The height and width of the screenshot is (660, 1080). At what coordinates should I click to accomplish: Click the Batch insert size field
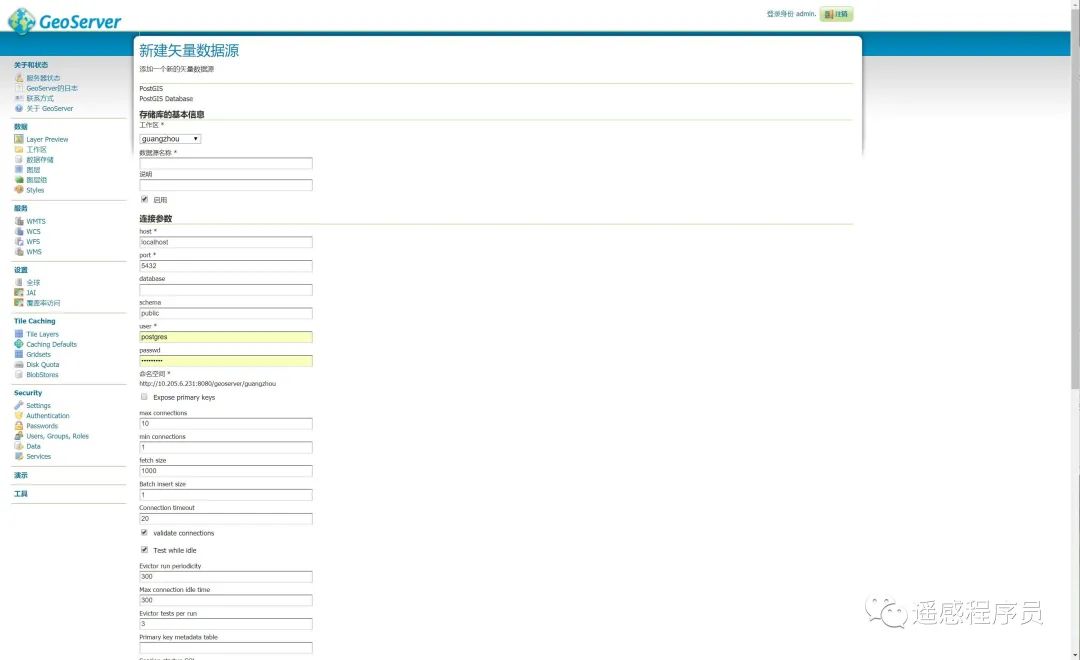226,495
